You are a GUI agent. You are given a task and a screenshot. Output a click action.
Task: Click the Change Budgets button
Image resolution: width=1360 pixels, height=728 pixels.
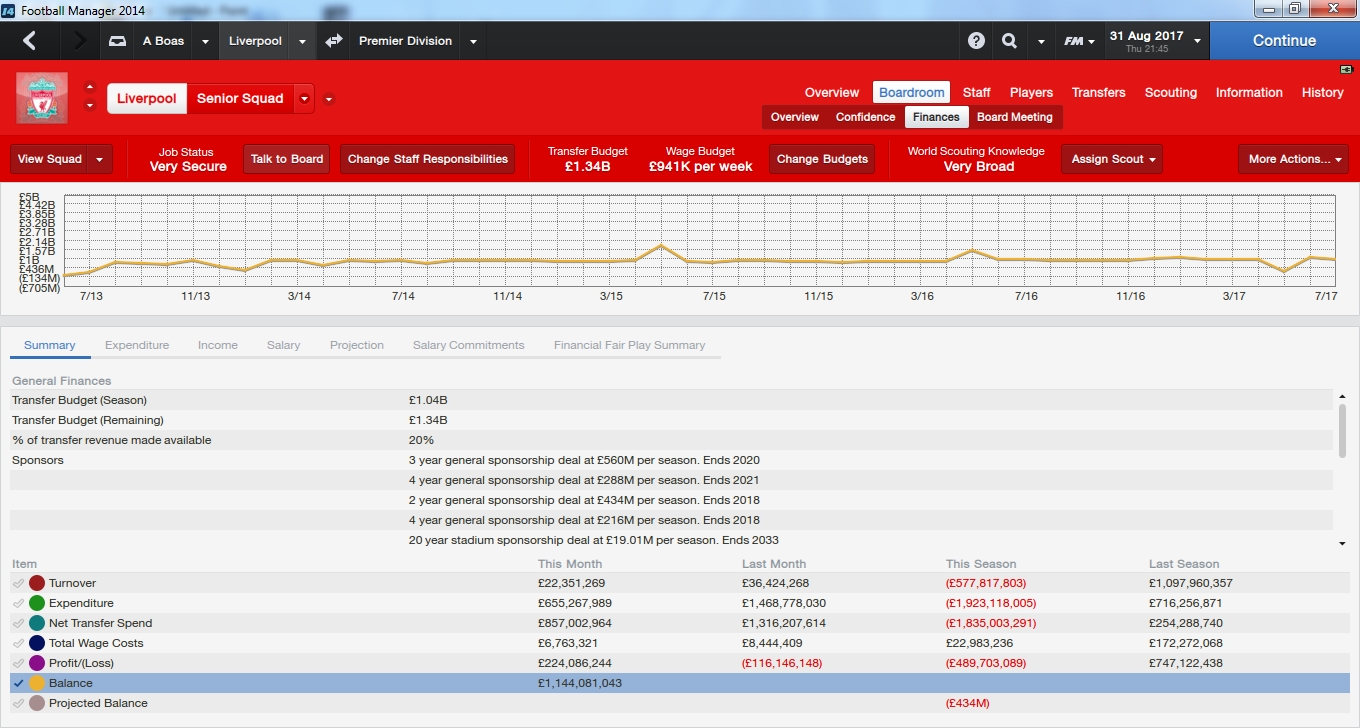coord(823,159)
